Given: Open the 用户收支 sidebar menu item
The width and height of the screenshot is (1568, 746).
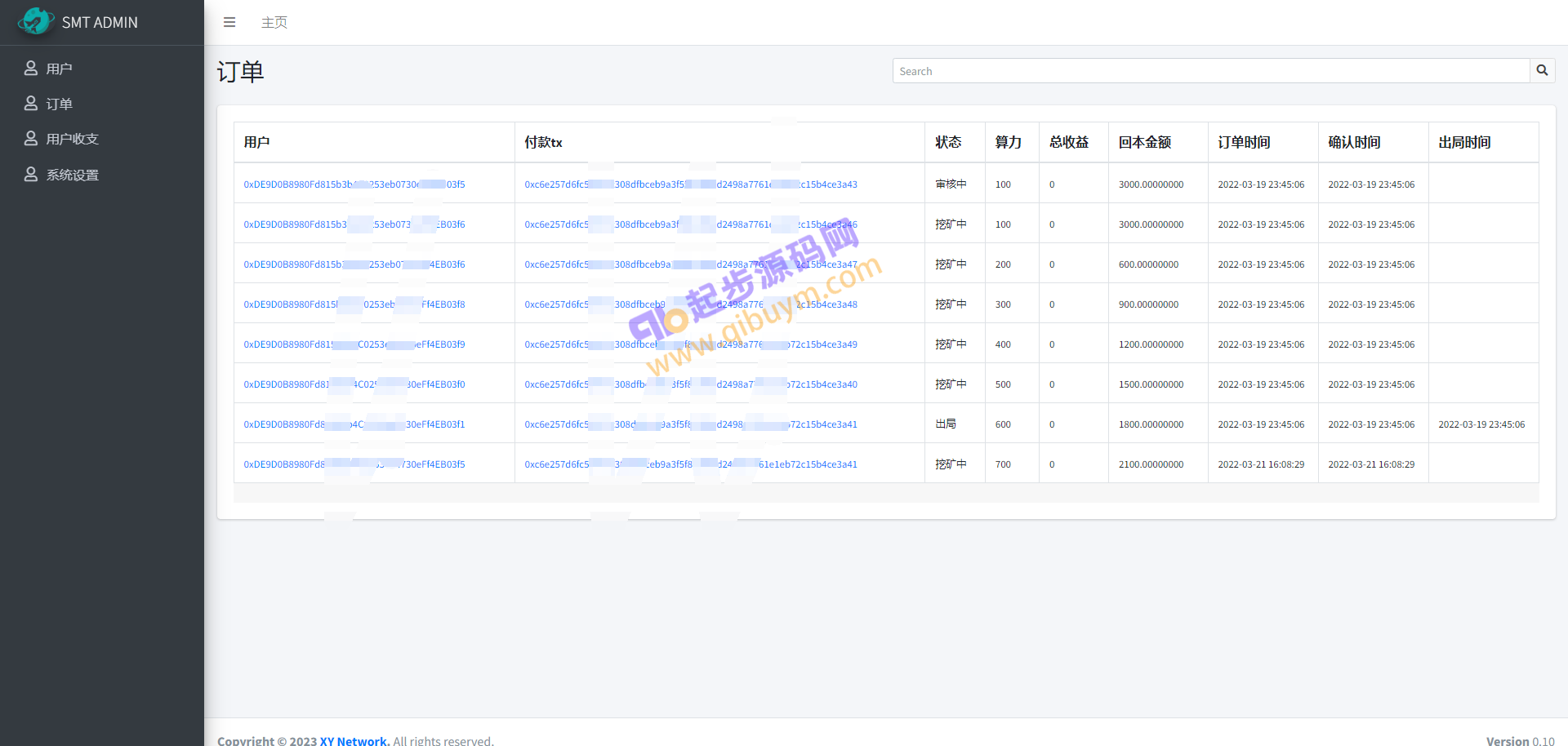Looking at the screenshot, I should pyautogui.click(x=73, y=139).
